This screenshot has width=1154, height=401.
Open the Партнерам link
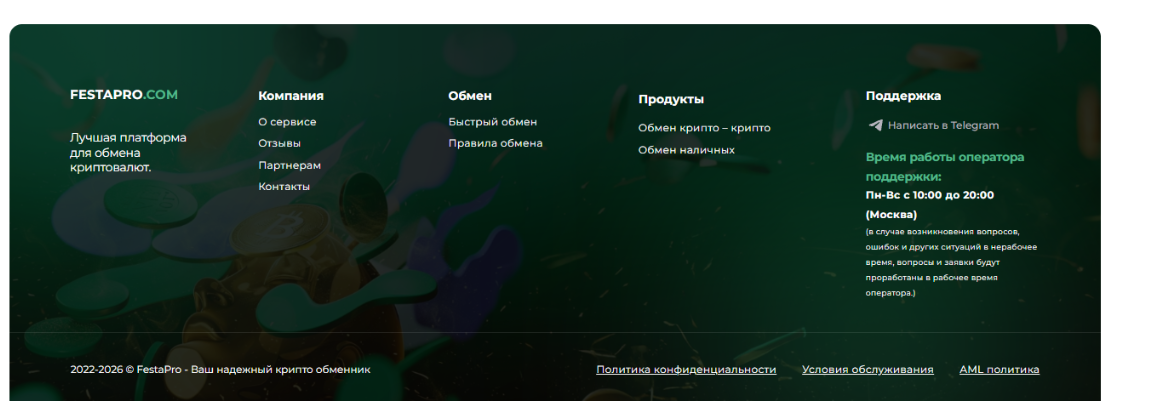(289, 166)
